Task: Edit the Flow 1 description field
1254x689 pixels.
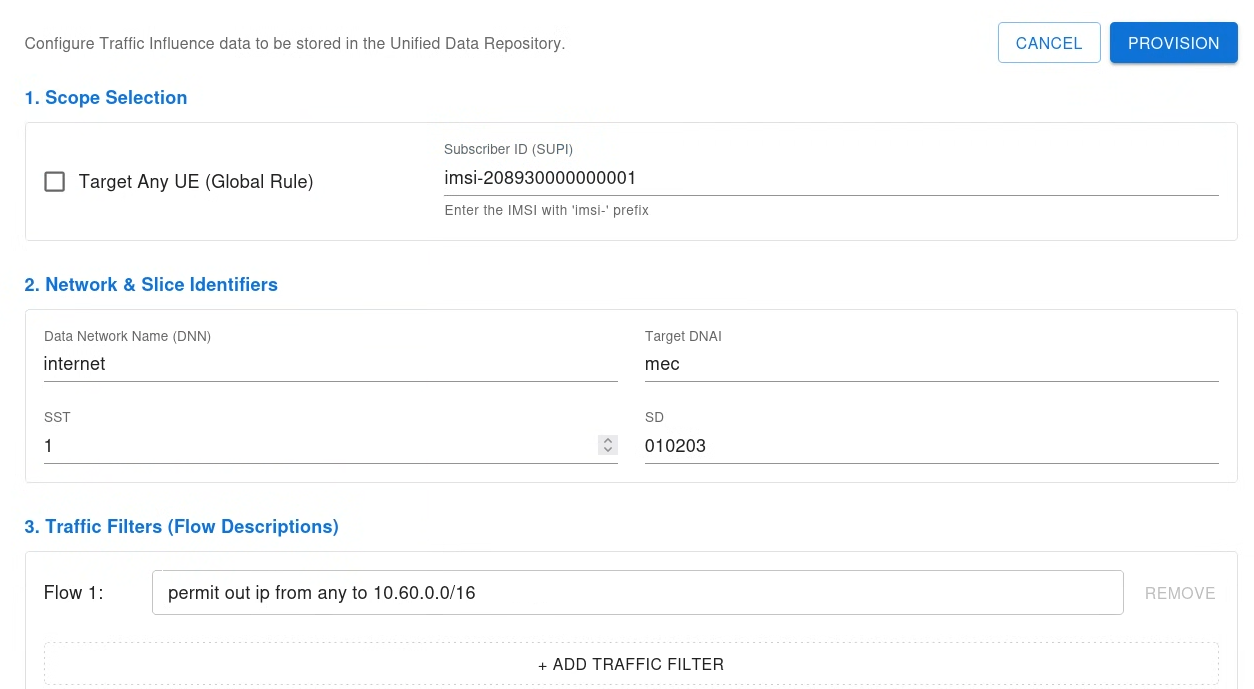Action: pos(638,593)
